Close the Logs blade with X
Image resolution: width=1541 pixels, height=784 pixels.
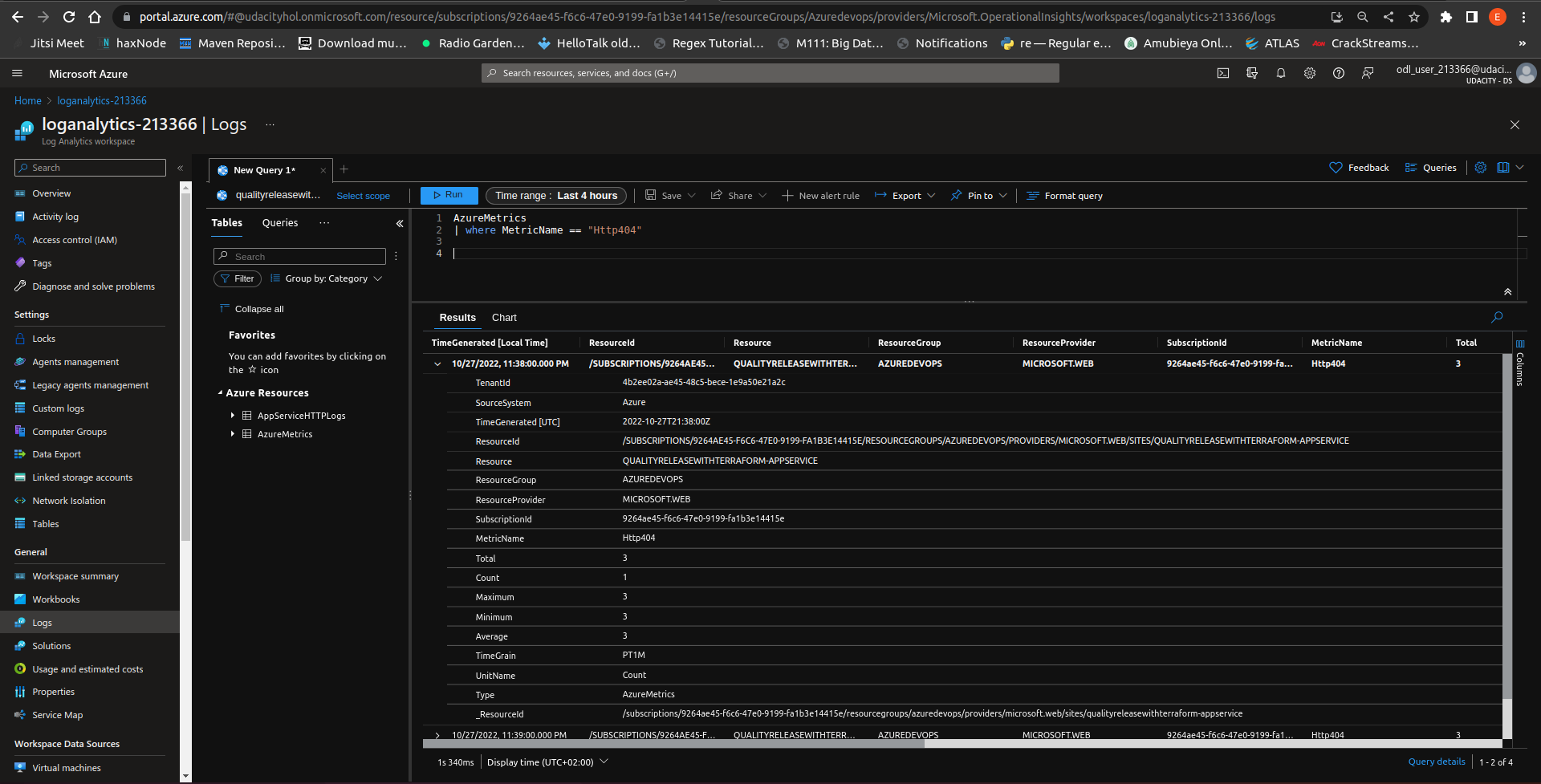tap(1515, 124)
